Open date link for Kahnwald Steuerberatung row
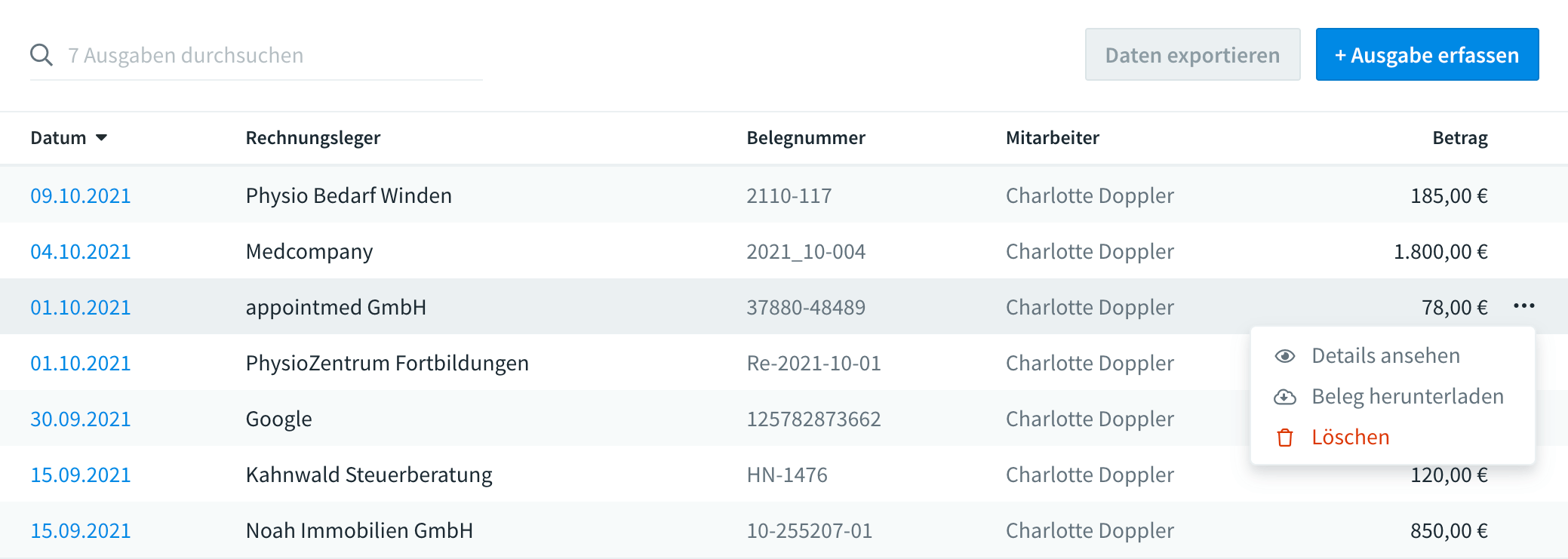1568x559 pixels. click(x=81, y=475)
